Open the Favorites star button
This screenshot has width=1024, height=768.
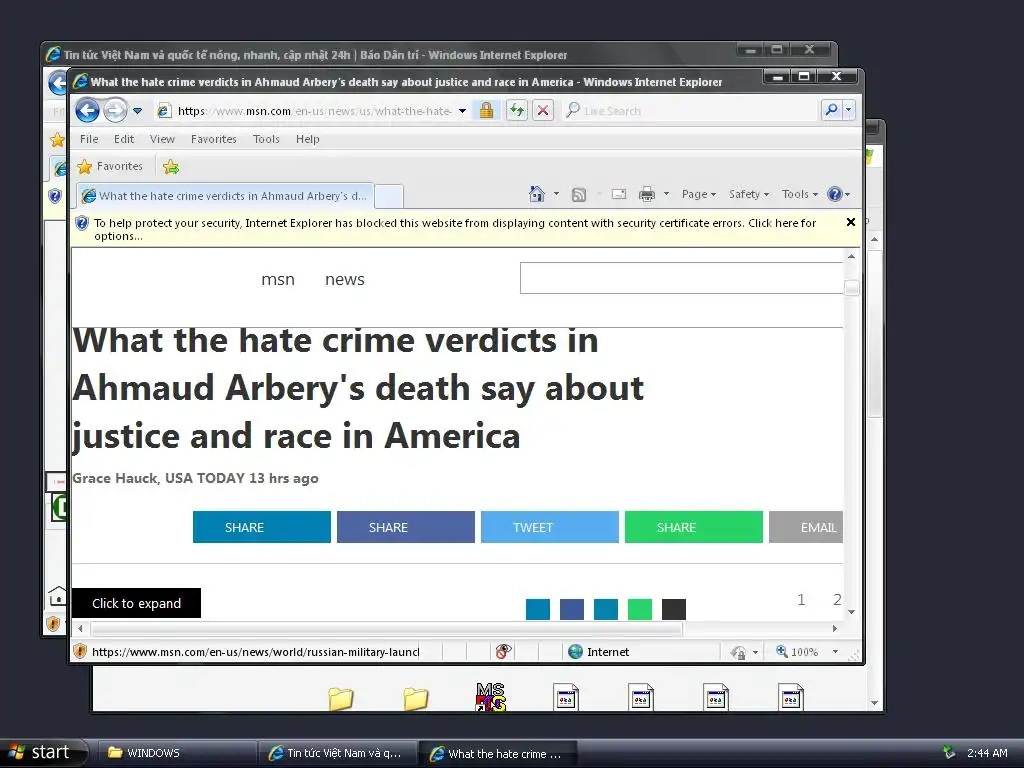pyautogui.click(x=110, y=167)
